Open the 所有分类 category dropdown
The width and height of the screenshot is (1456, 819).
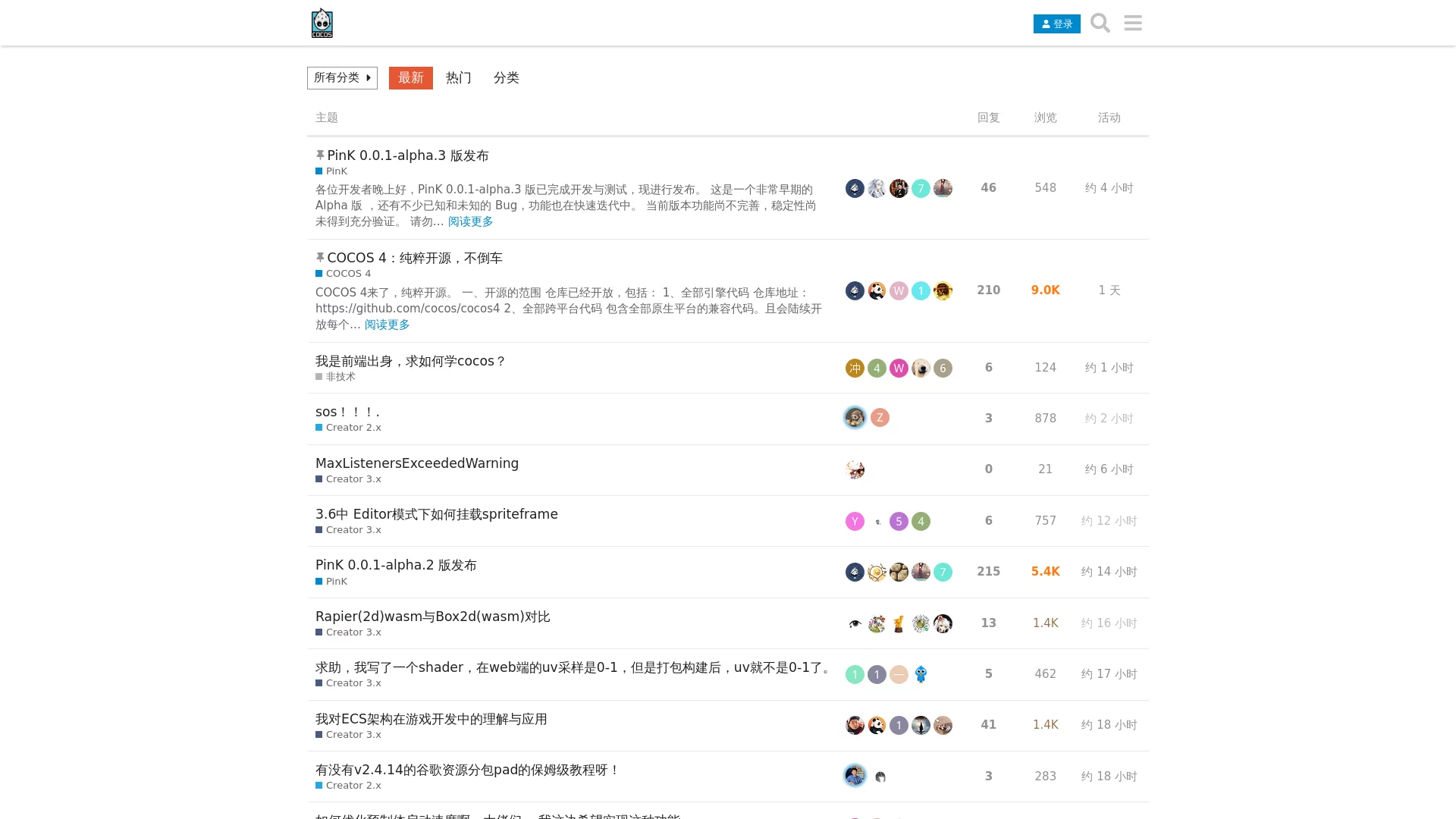point(342,78)
